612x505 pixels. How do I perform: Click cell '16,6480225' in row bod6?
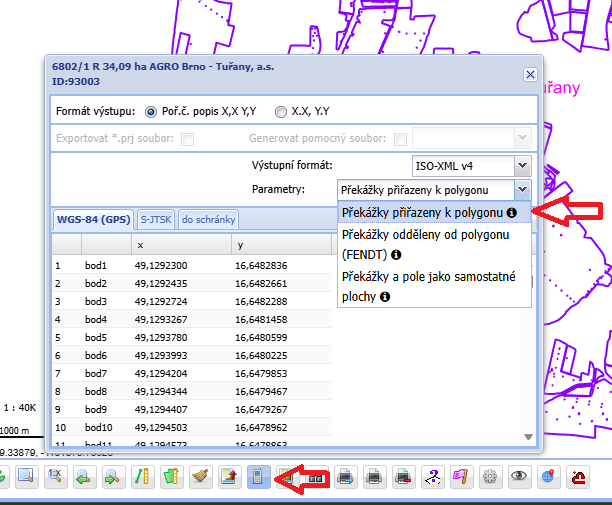tap(261, 356)
